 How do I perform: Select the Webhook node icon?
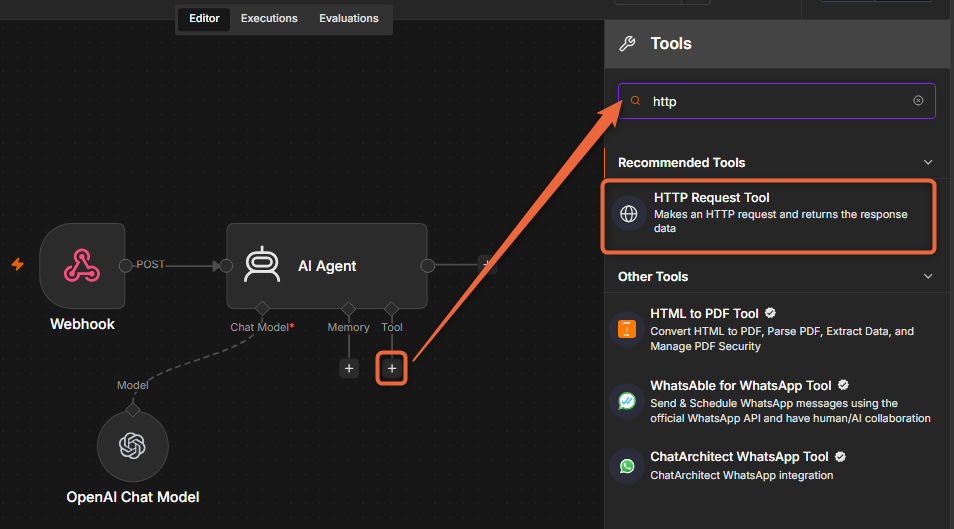point(82,266)
